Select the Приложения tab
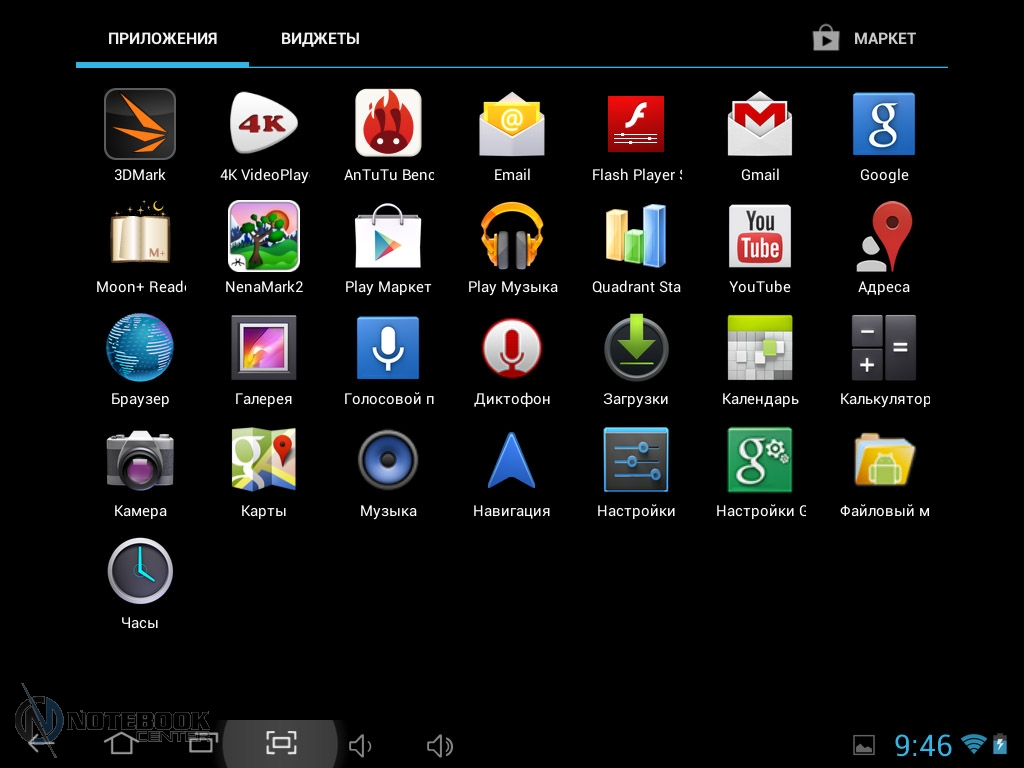The width and height of the screenshot is (1024, 768). 162,39
